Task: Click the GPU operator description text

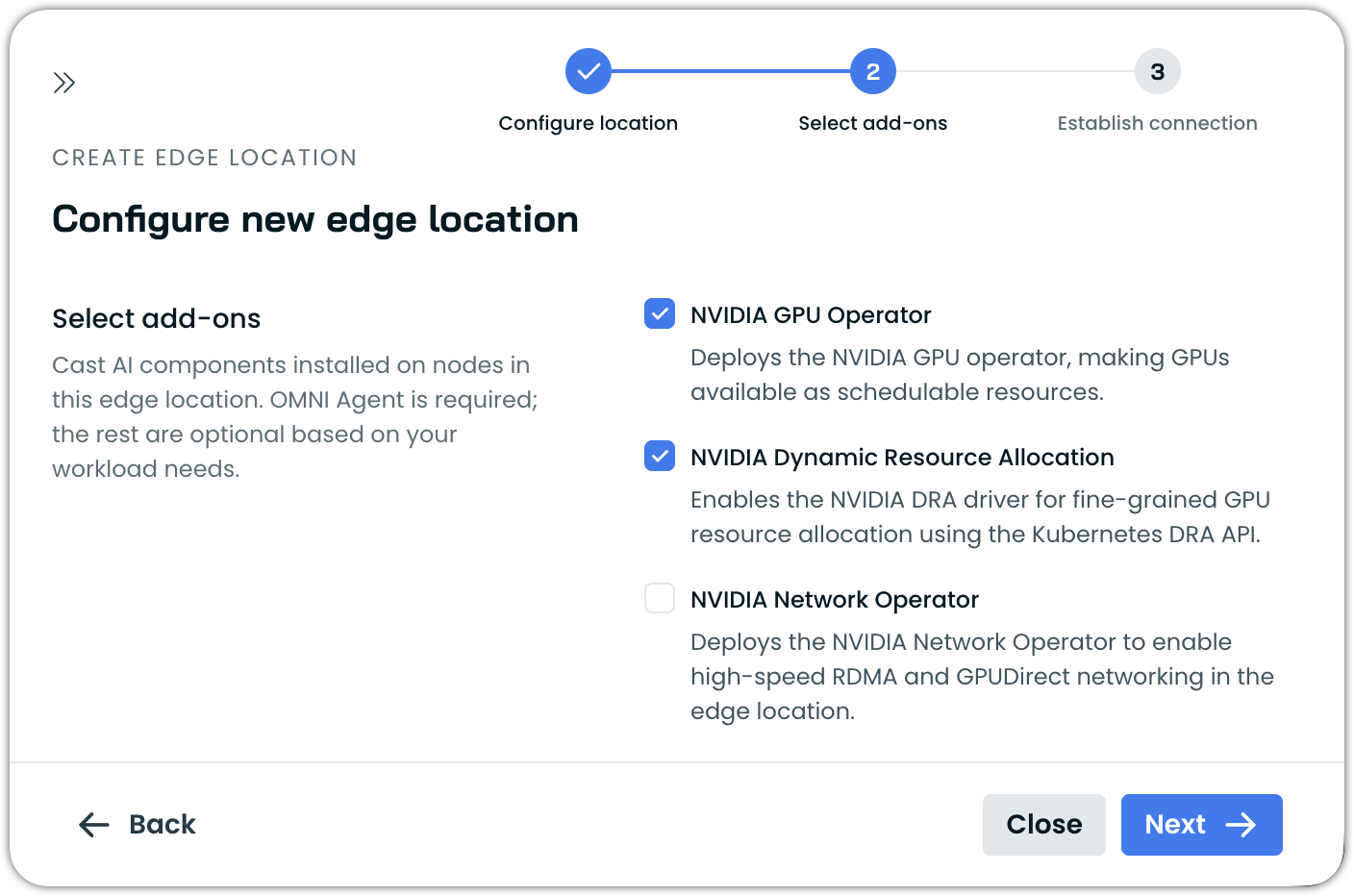Action: pos(960,375)
